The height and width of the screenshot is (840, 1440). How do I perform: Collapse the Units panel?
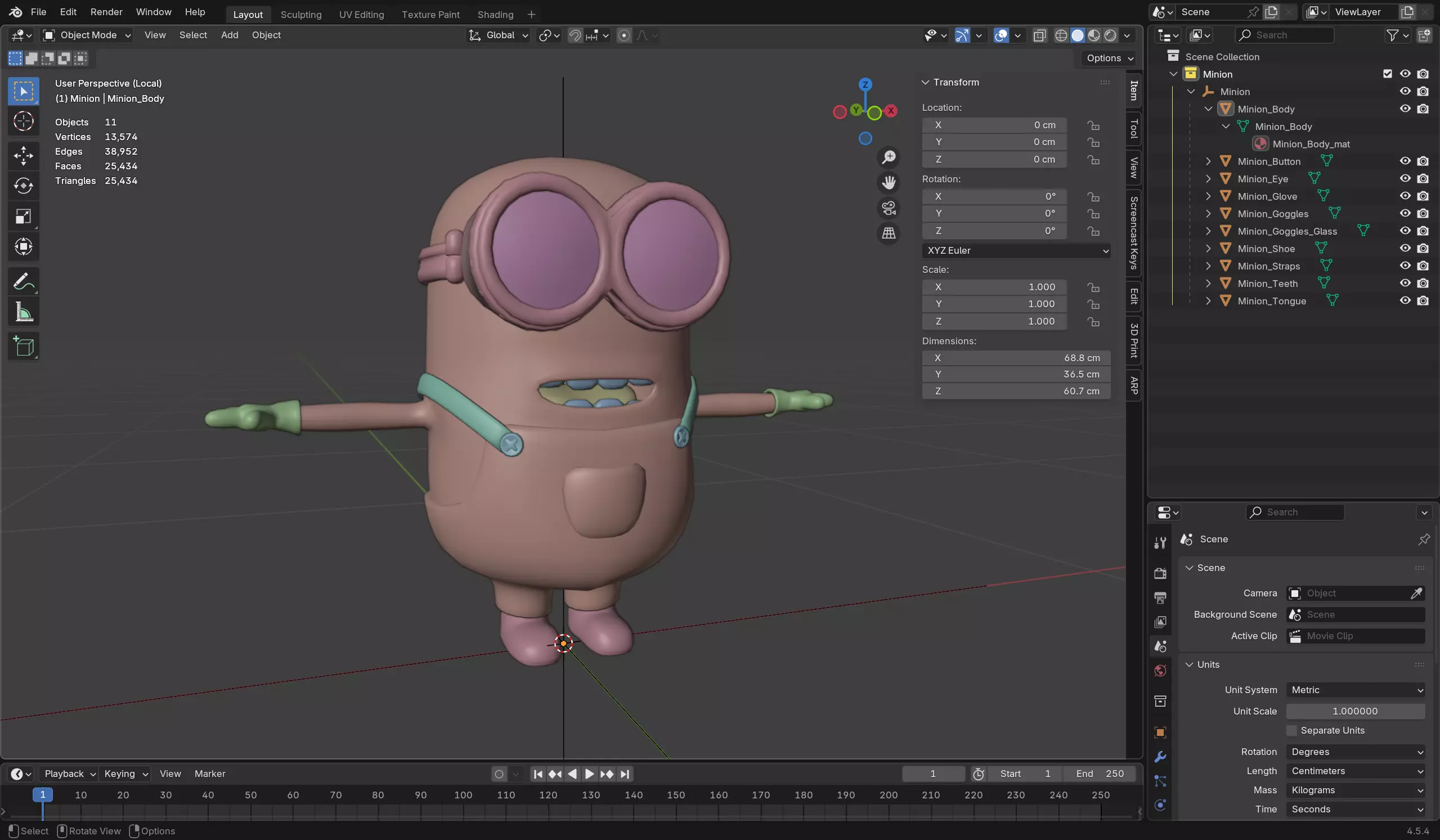point(1189,664)
